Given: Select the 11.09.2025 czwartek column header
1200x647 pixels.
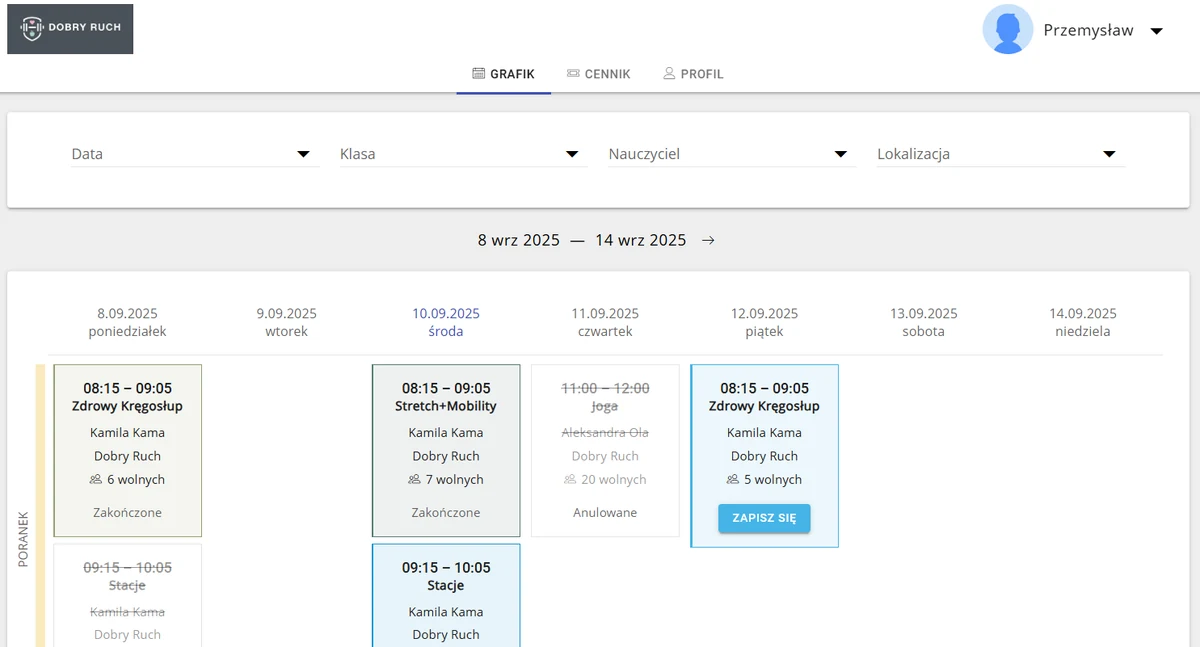Looking at the screenshot, I should click(x=605, y=322).
